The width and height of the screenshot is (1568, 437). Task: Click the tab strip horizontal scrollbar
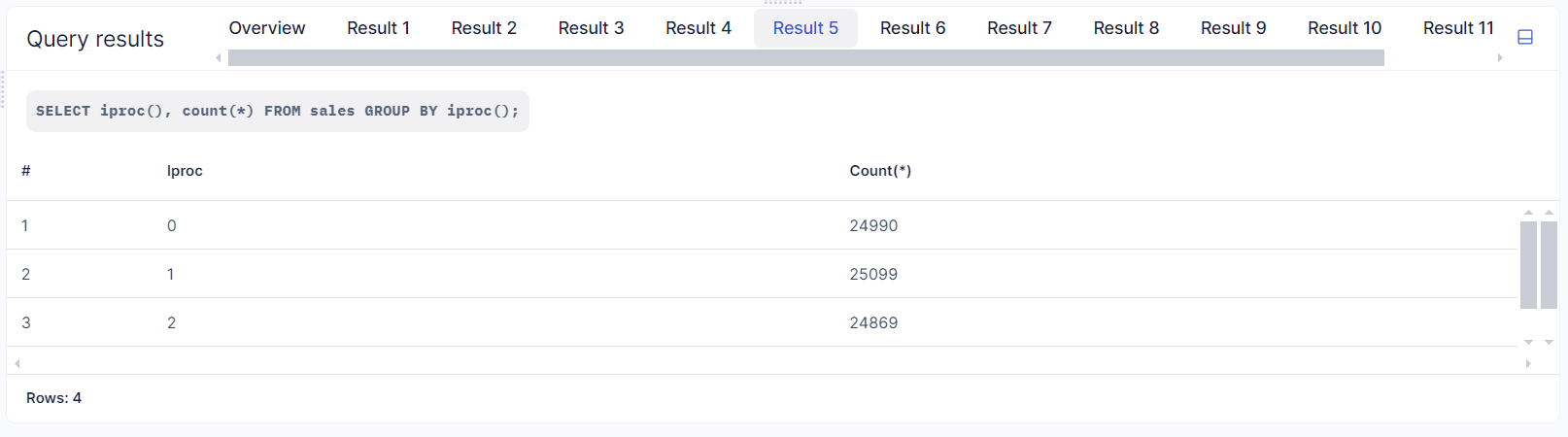tap(805, 58)
